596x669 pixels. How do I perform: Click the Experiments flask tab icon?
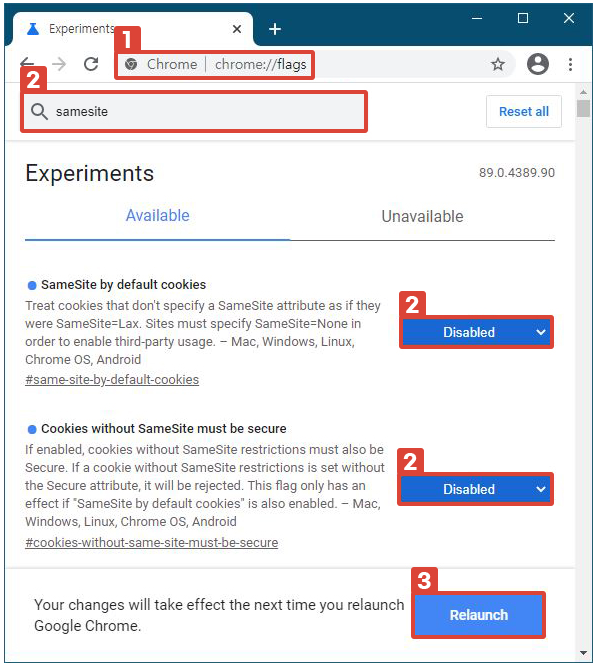[x=33, y=29]
